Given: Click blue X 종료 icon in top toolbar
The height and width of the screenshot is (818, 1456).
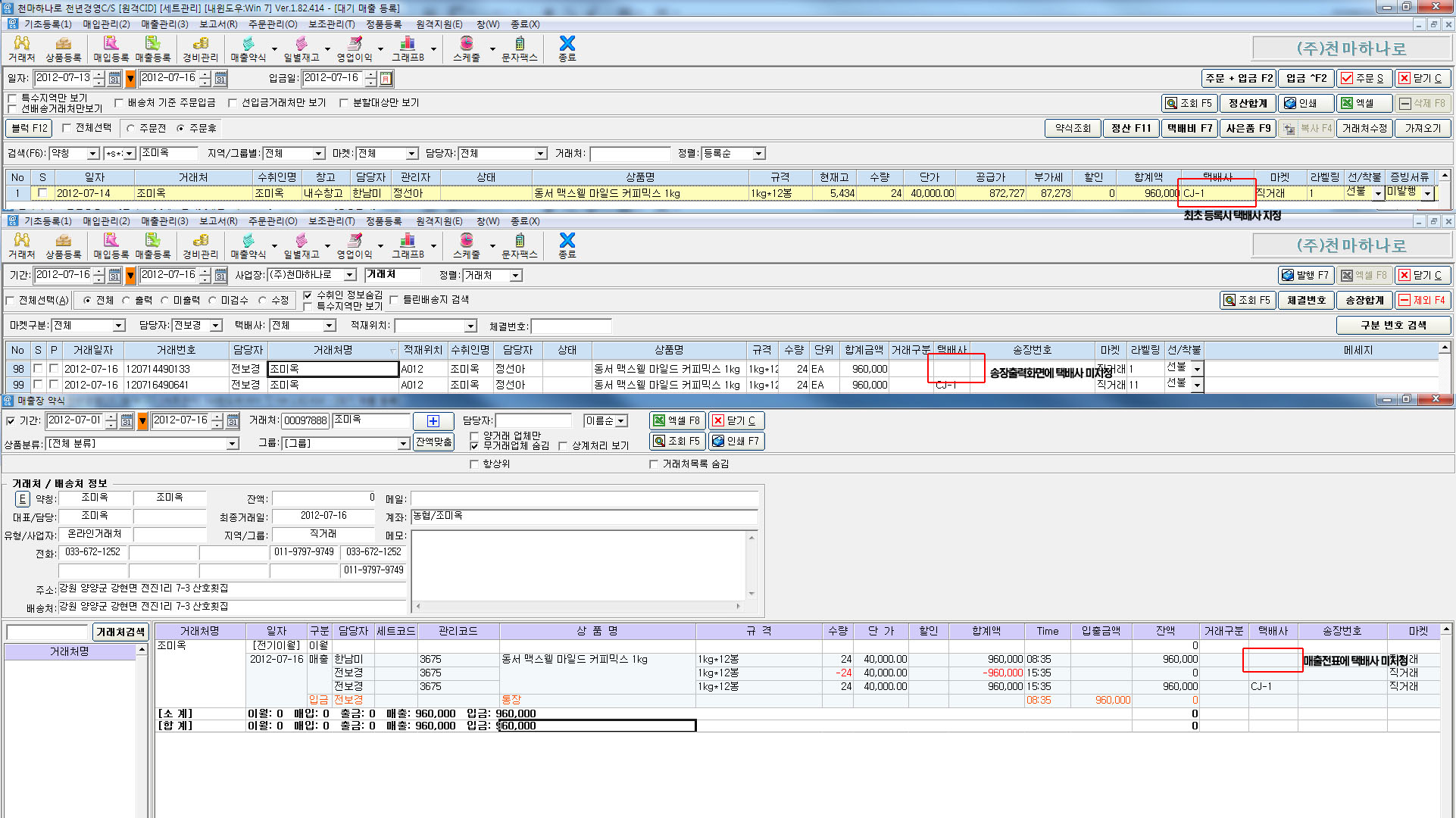Looking at the screenshot, I should point(567,48).
